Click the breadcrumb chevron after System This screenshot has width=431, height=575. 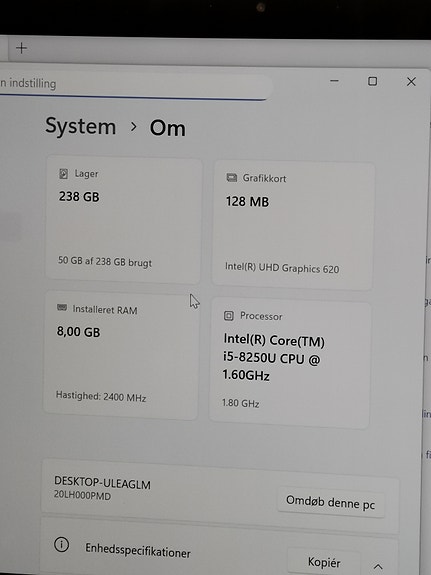pos(134,127)
